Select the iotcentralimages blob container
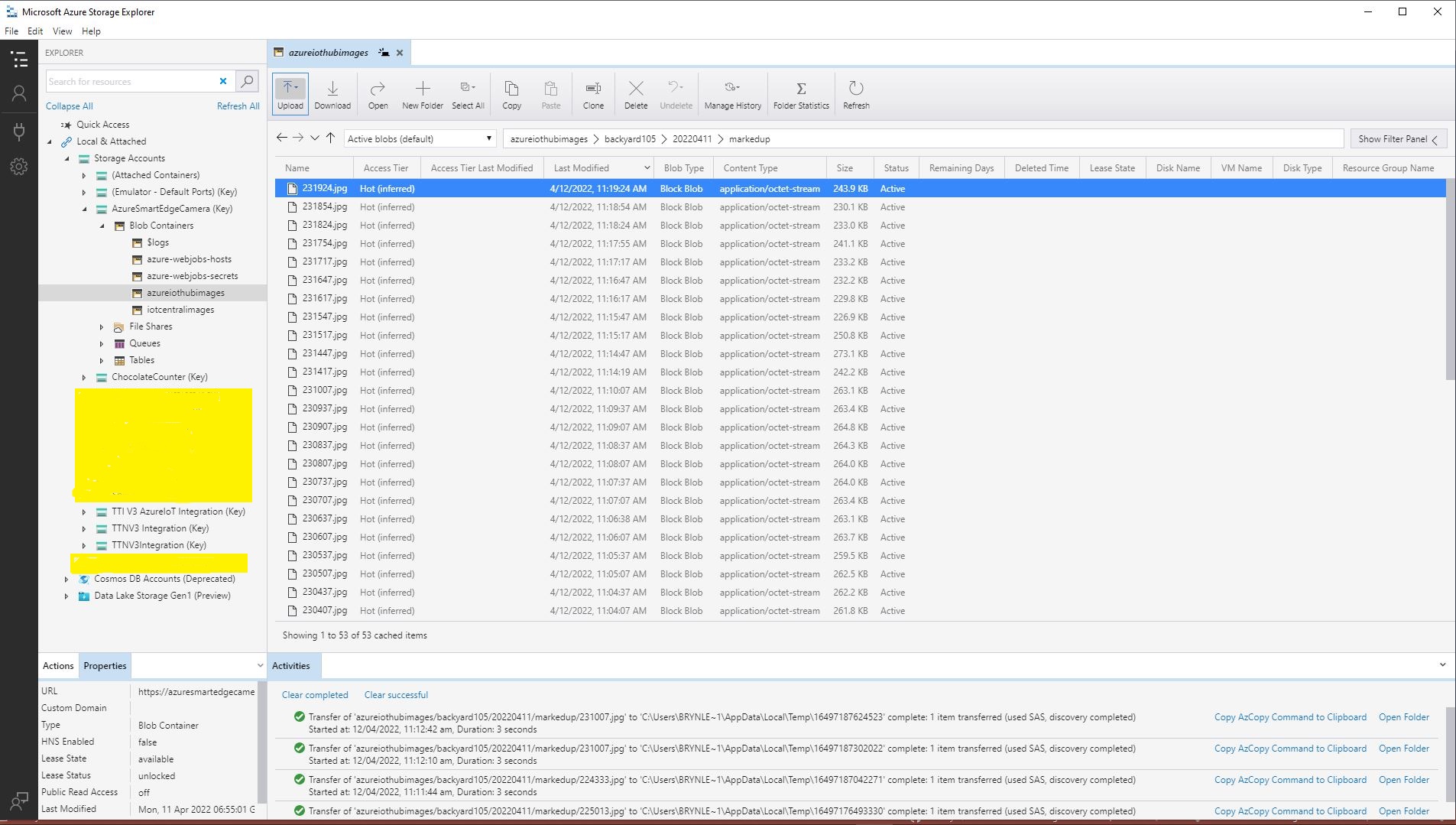This screenshot has width=1456, height=825. [x=180, y=310]
